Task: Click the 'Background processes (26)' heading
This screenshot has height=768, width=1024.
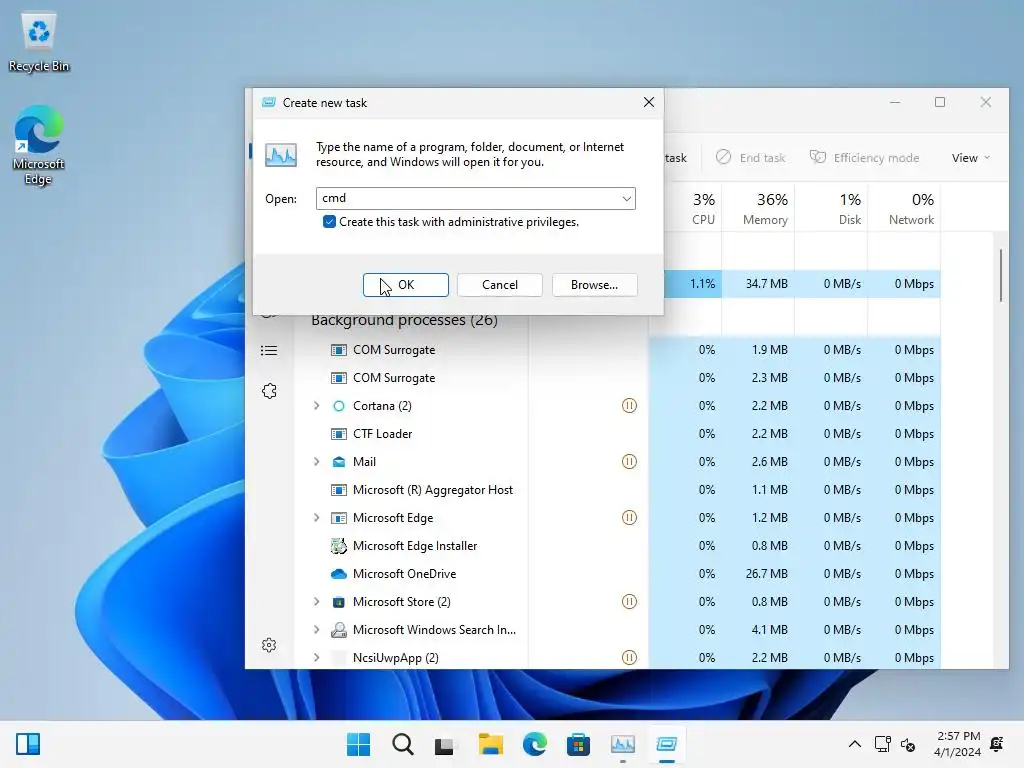Action: [x=404, y=320]
